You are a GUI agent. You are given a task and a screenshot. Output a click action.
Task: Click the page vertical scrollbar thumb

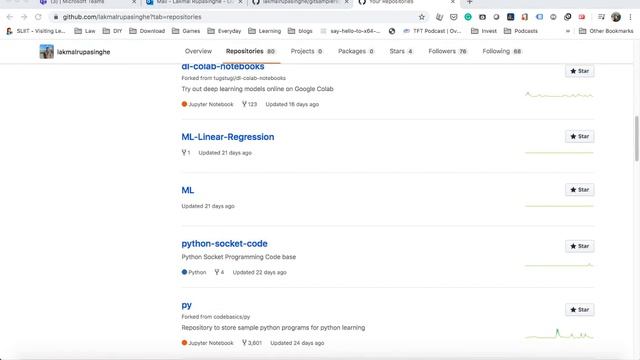click(x=636, y=139)
